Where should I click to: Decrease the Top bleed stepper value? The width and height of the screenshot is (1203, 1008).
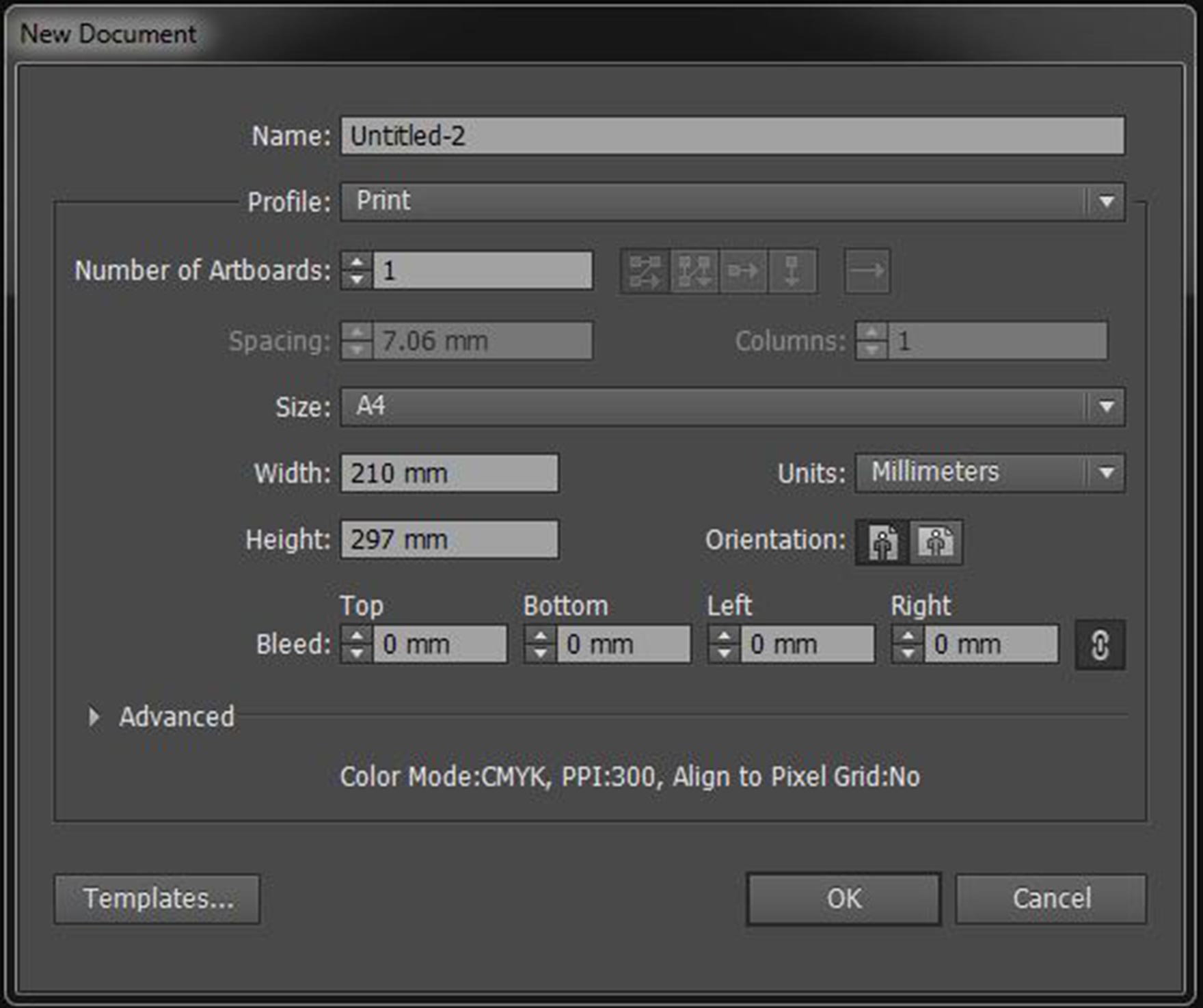[357, 653]
